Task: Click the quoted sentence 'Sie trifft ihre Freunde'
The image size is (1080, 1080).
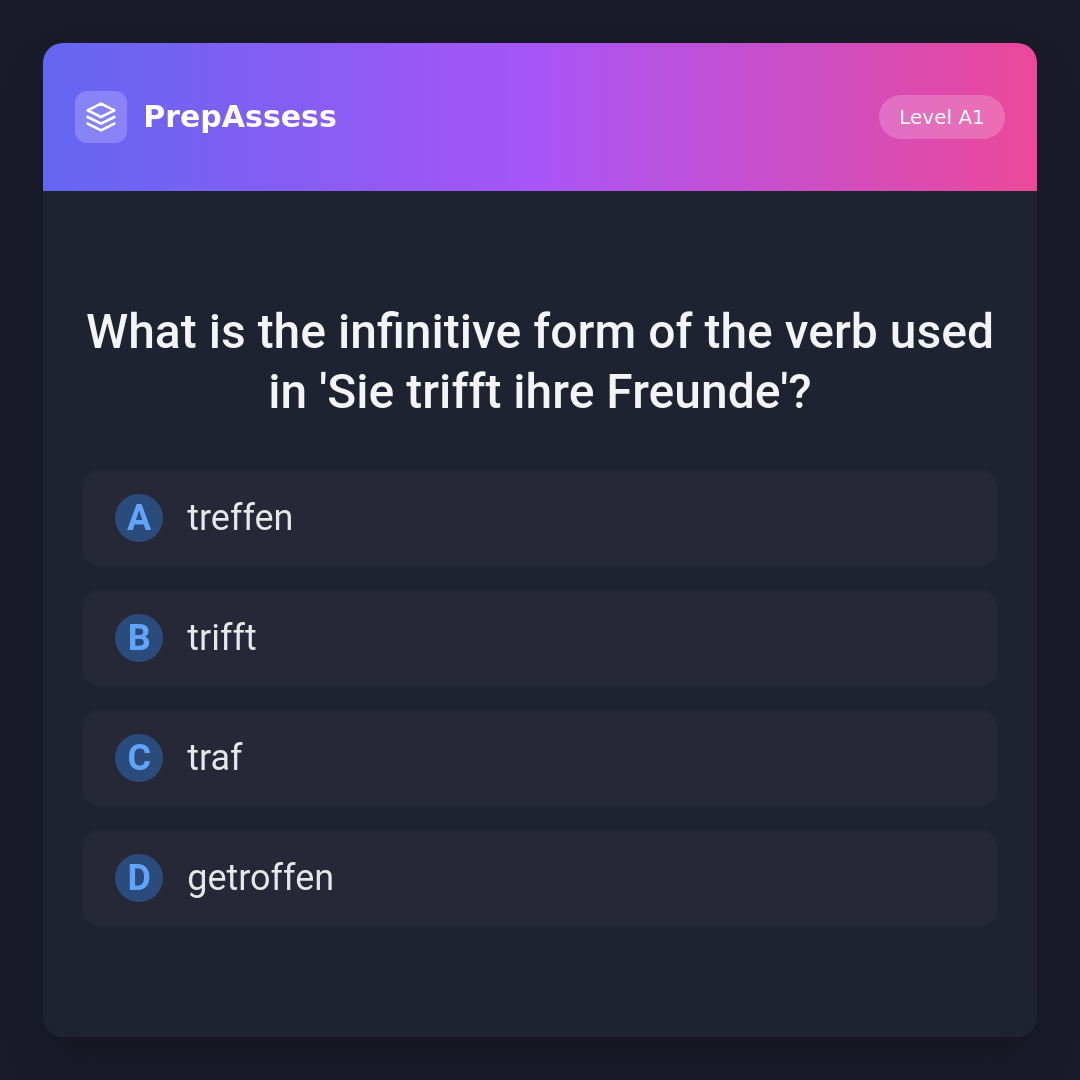Action: coord(549,392)
